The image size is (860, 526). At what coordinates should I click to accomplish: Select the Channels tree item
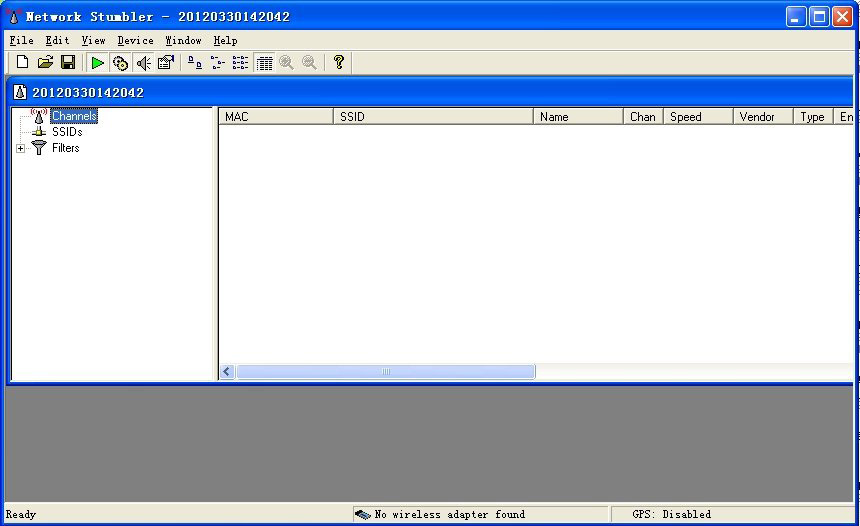pos(74,116)
